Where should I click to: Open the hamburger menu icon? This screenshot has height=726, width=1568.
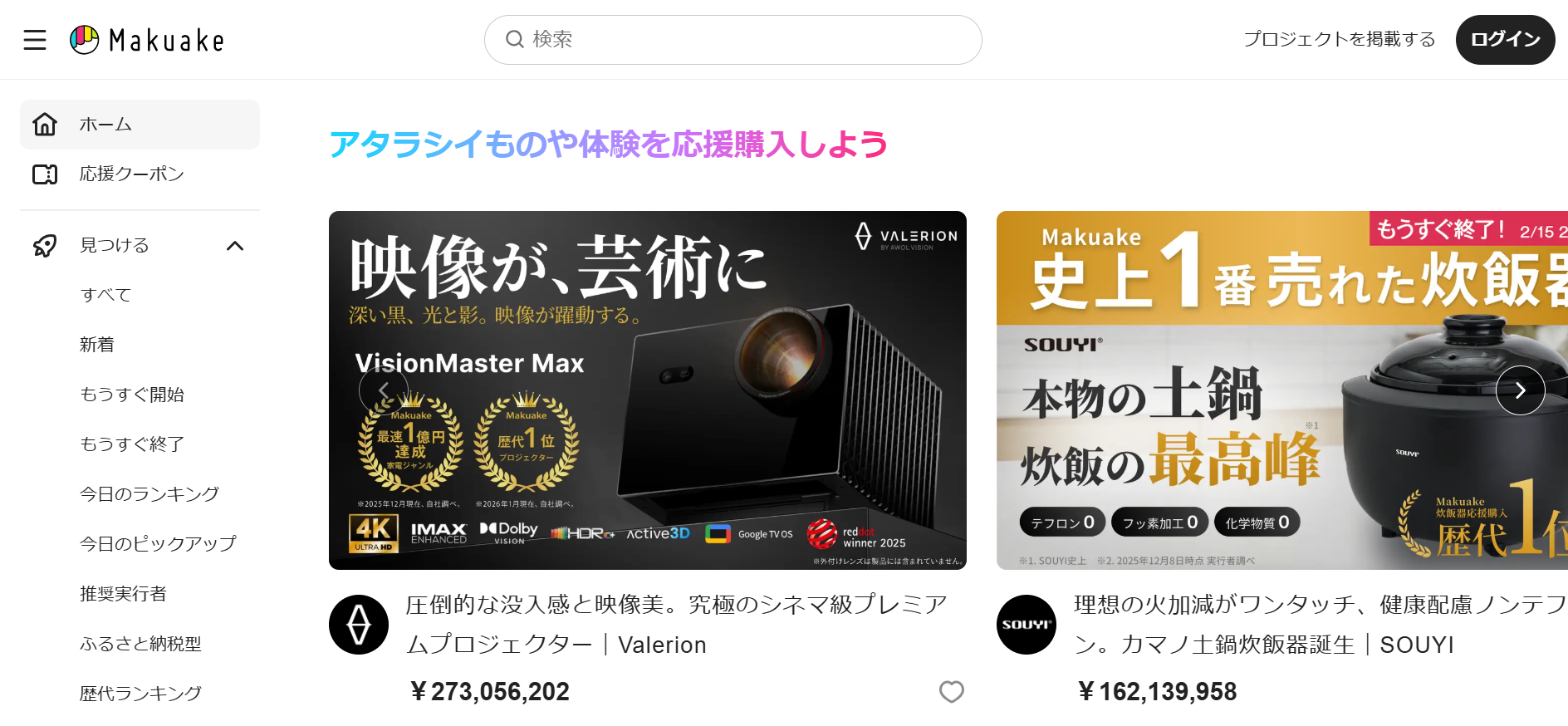35,40
